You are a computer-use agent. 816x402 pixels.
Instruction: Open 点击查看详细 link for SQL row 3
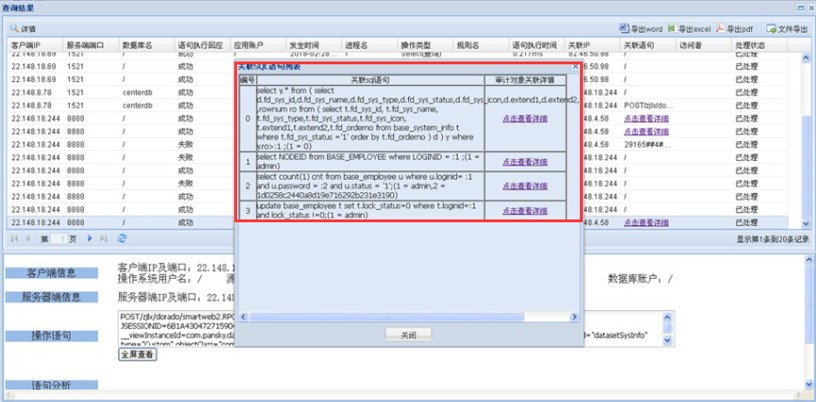525,211
